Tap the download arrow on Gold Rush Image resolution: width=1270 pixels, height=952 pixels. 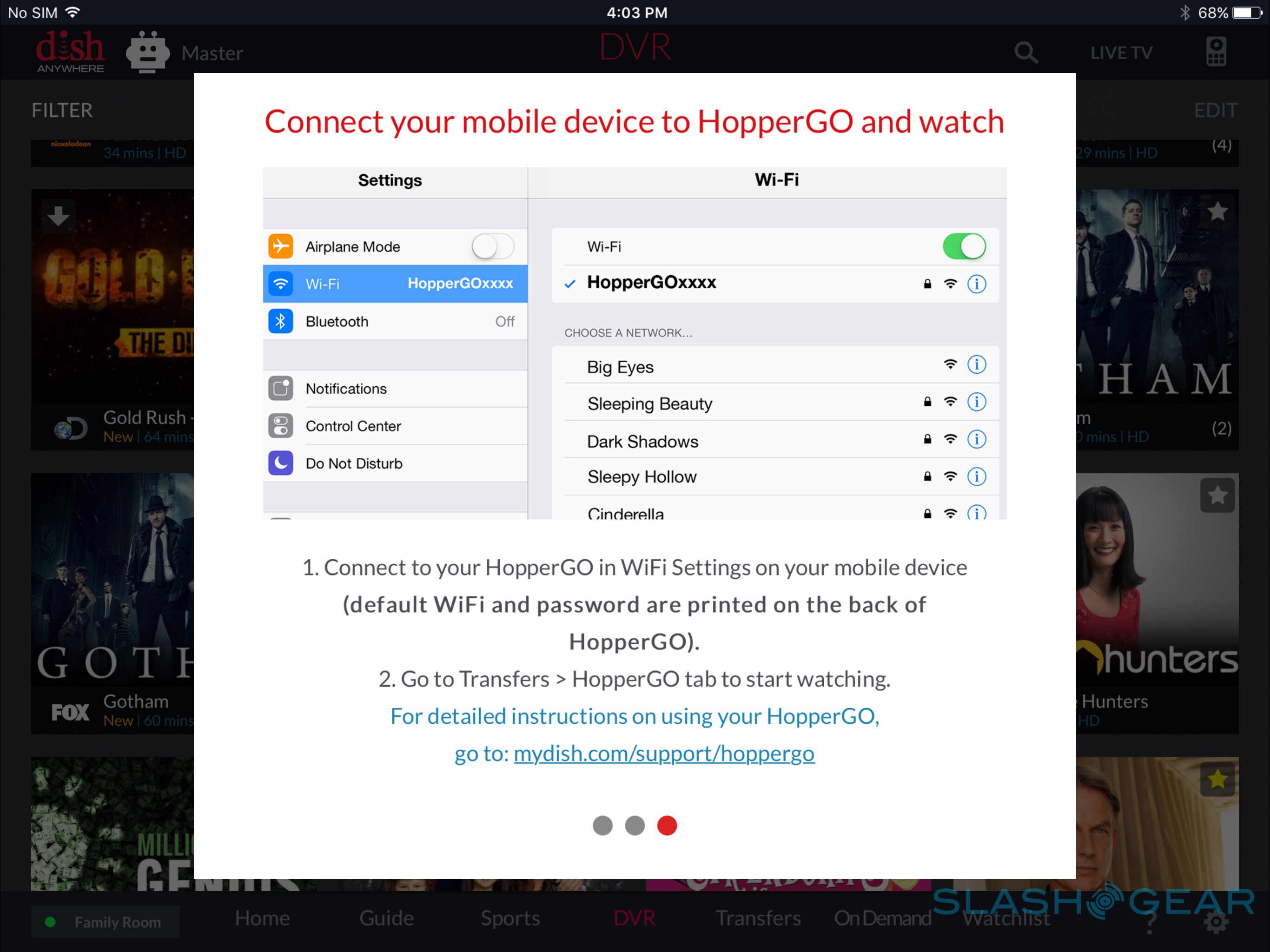[x=58, y=217]
